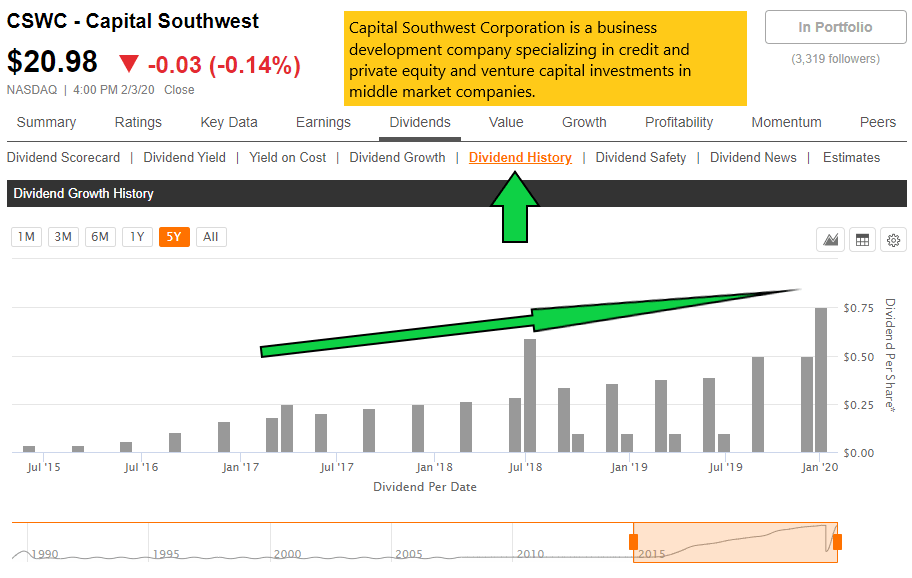The image size is (912, 578).
Task: Select the 1Y time range
Action: coord(137,237)
